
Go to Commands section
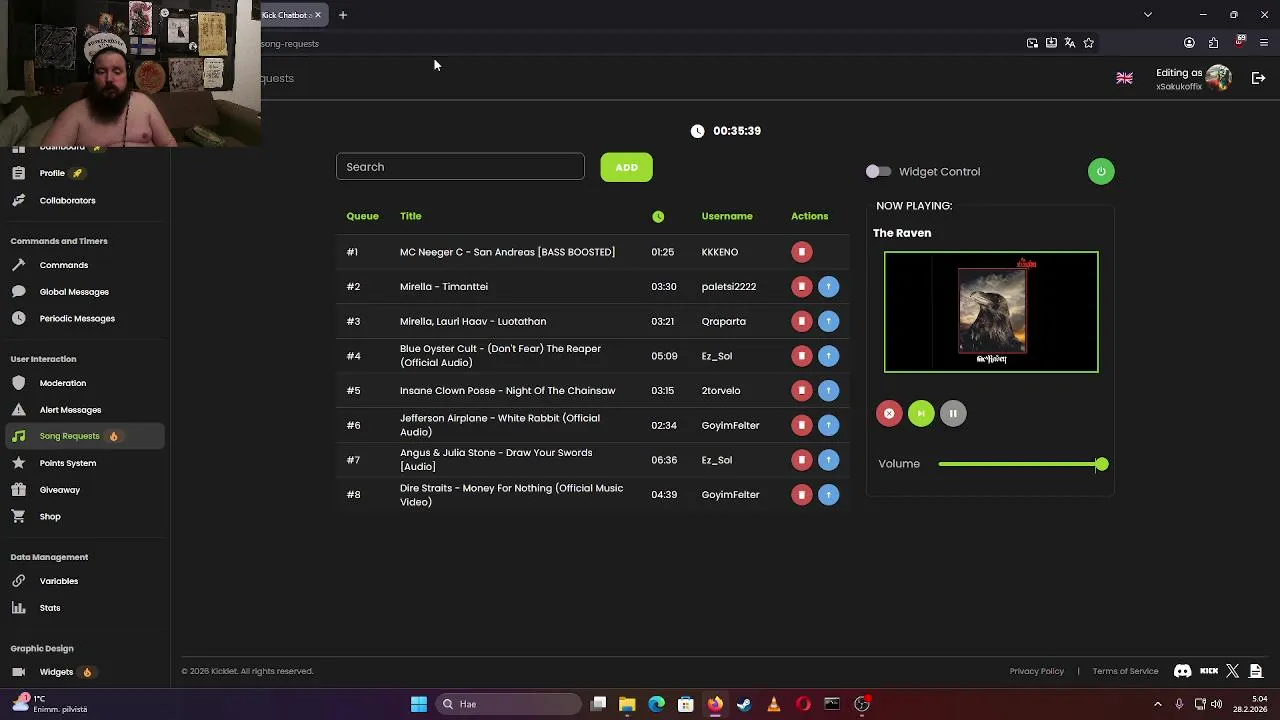[63, 265]
